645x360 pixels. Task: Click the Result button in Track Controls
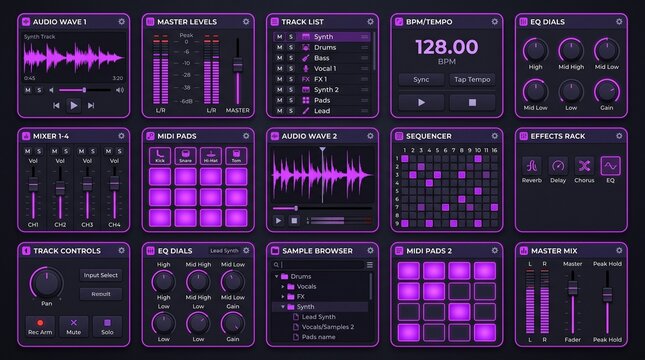(x=101, y=294)
